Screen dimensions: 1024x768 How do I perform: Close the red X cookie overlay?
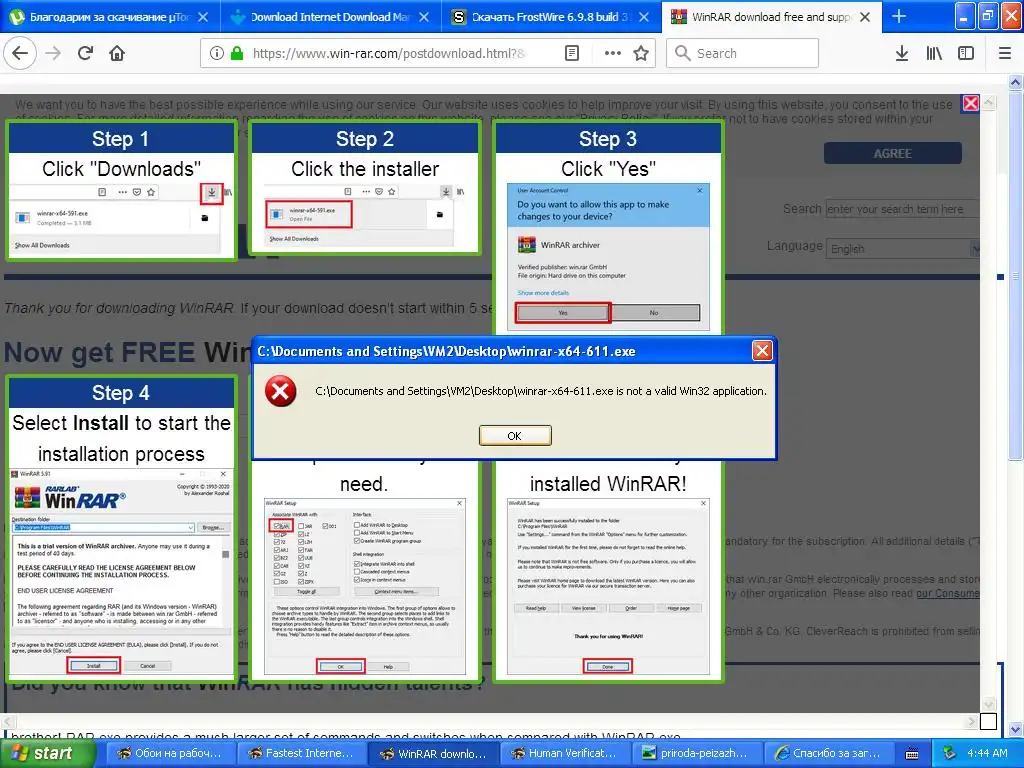[971, 103]
